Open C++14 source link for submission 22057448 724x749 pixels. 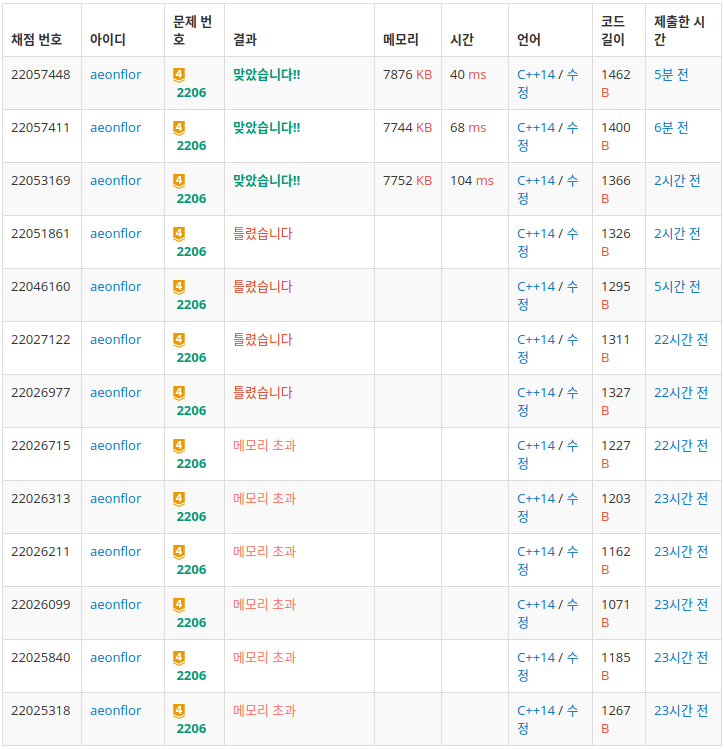[536, 75]
